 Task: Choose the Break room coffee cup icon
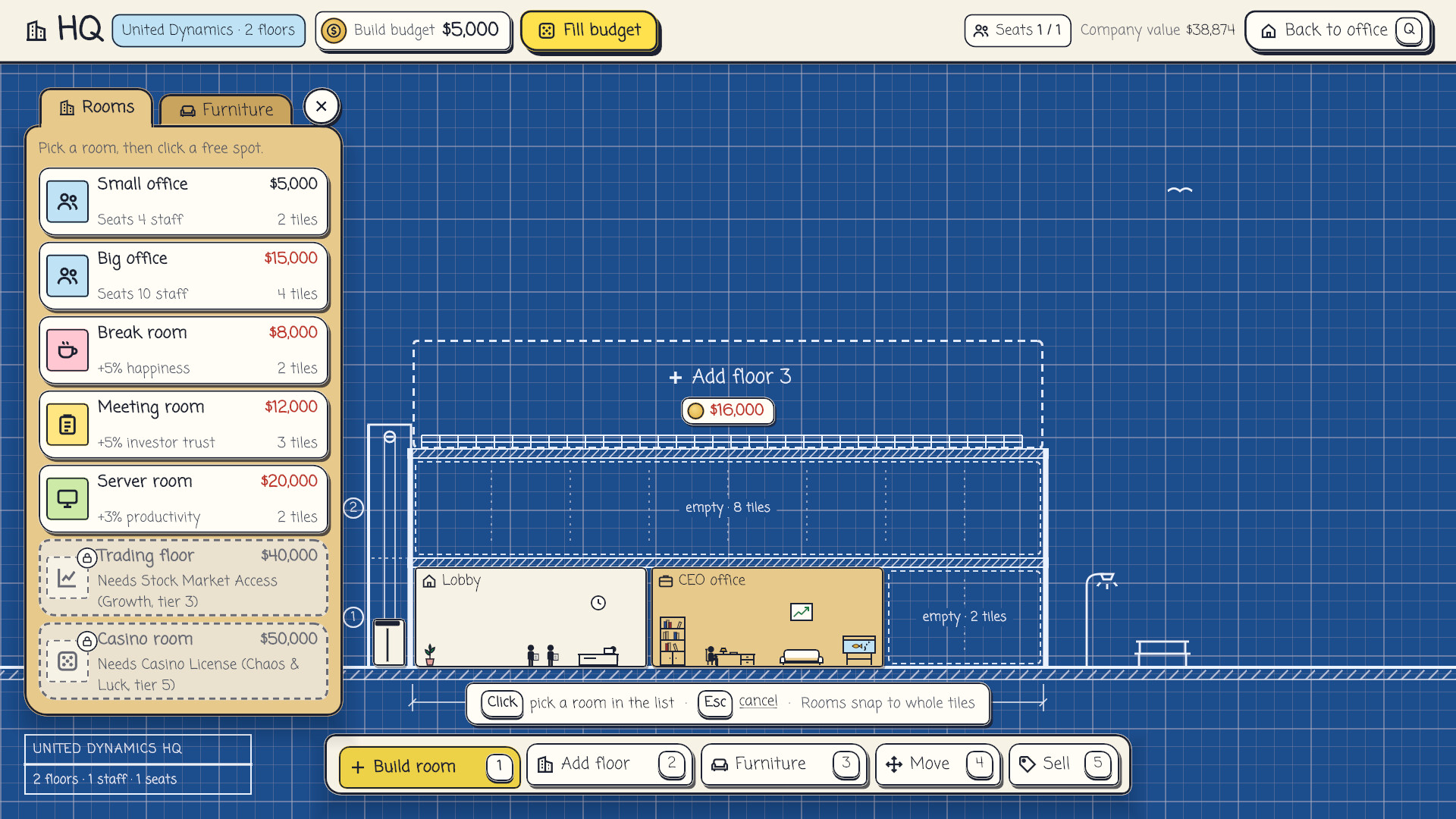click(x=67, y=350)
